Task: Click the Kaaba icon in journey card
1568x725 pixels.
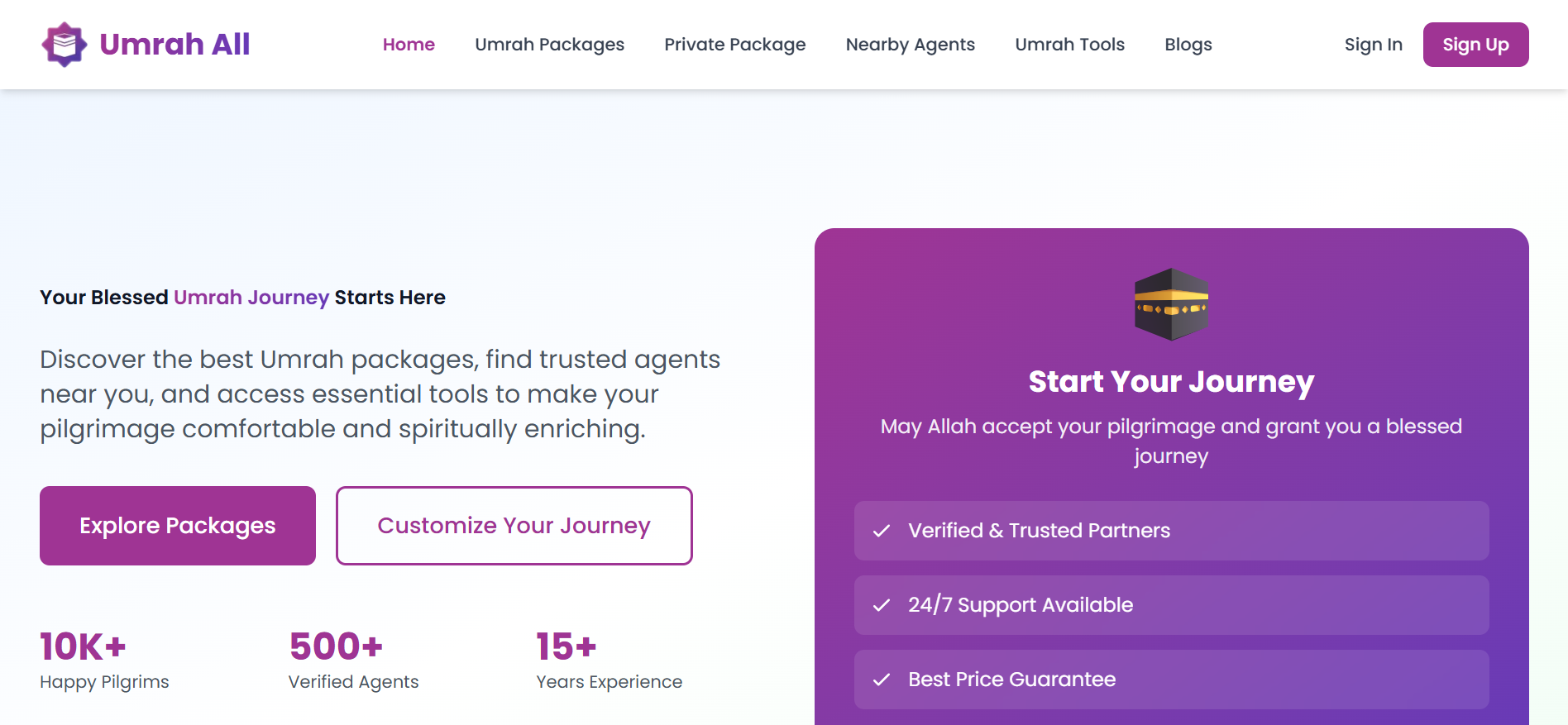Action: pyautogui.click(x=1171, y=304)
